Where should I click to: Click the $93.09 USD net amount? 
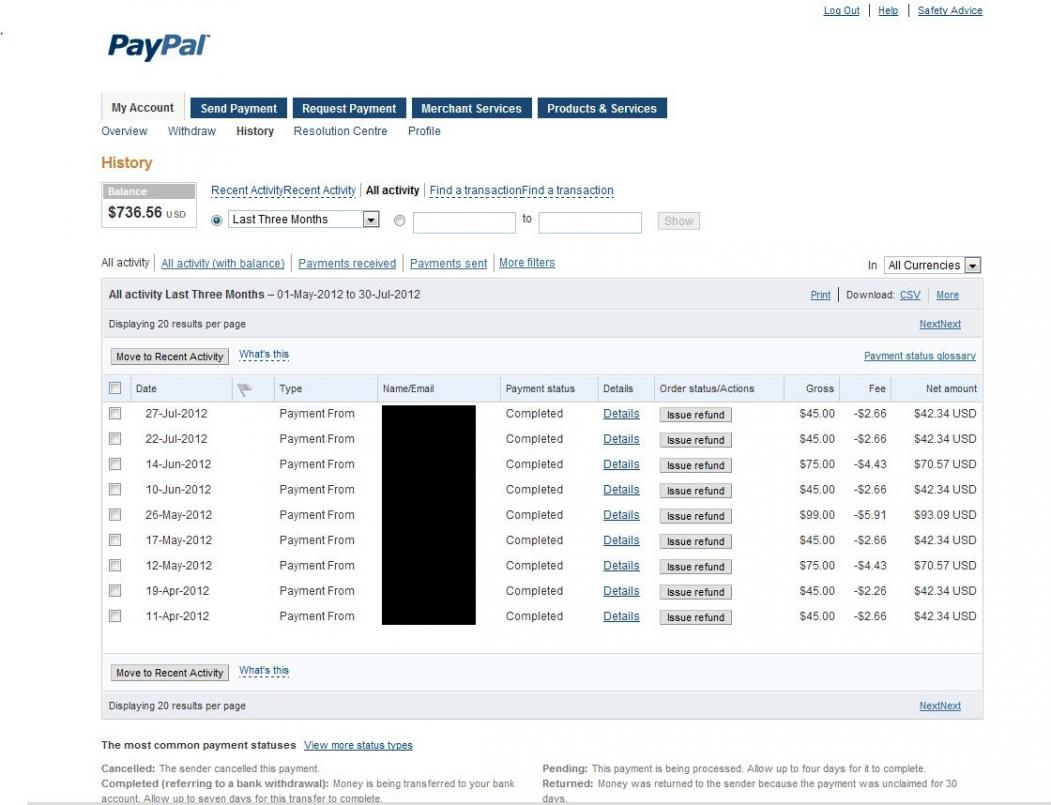point(945,515)
